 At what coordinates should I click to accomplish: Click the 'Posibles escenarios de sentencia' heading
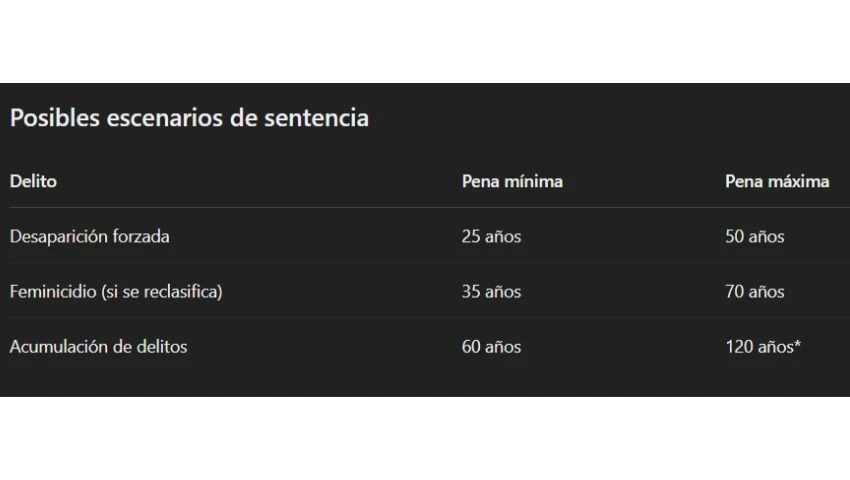click(x=189, y=118)
